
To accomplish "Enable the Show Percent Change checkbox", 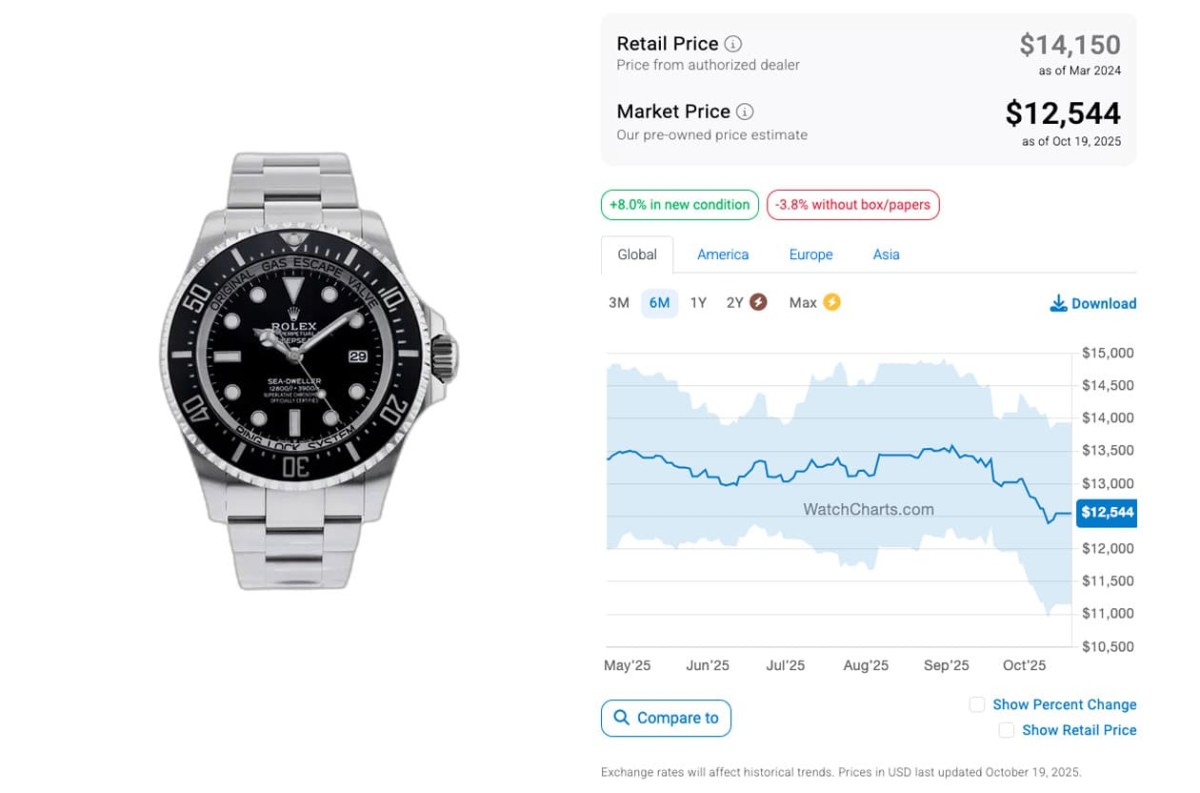I will pos(977,705).
